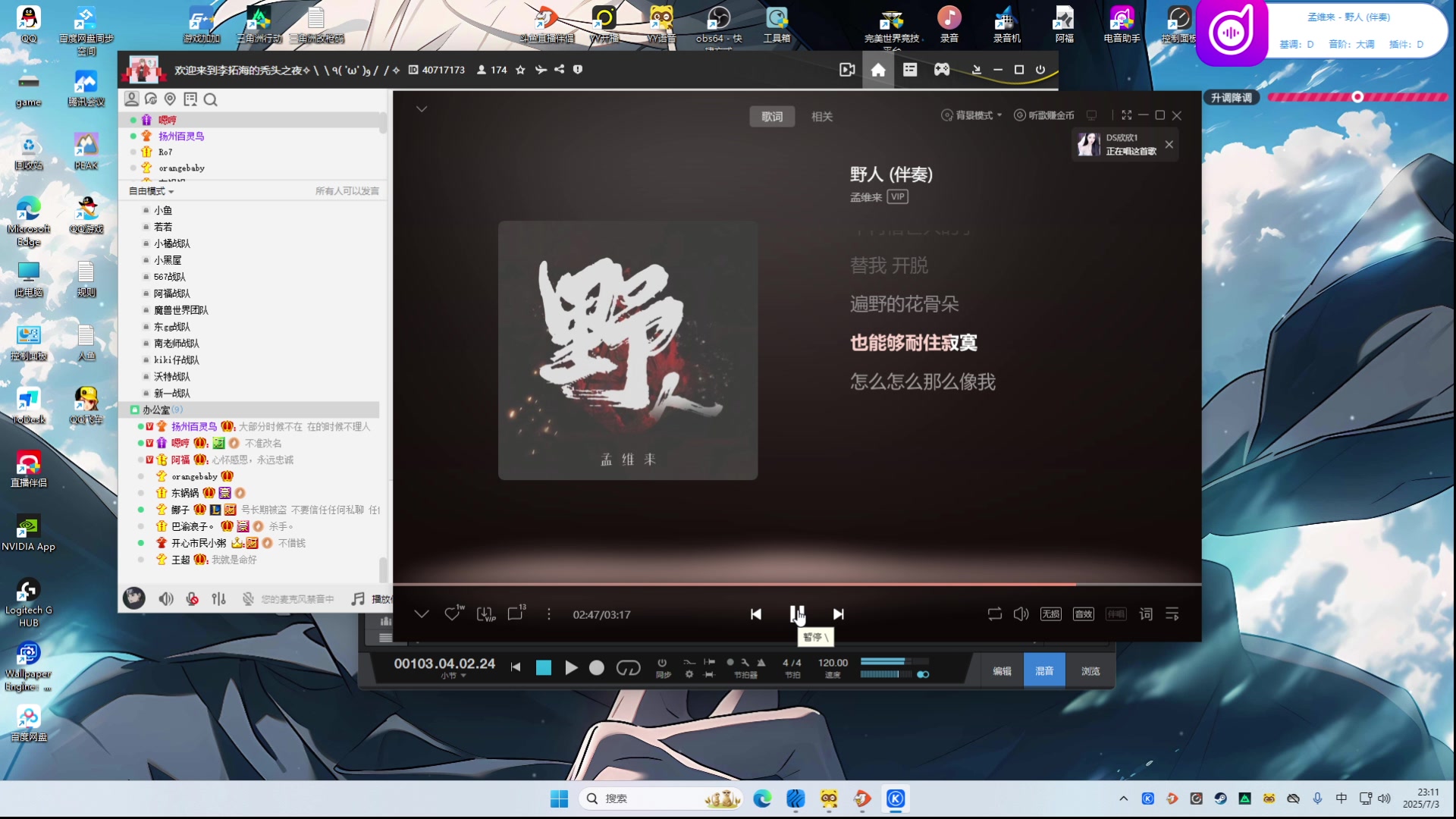Select the 无损 lossless quality button
This screenshot has width=1456, height=819.
pos(1051,614)
